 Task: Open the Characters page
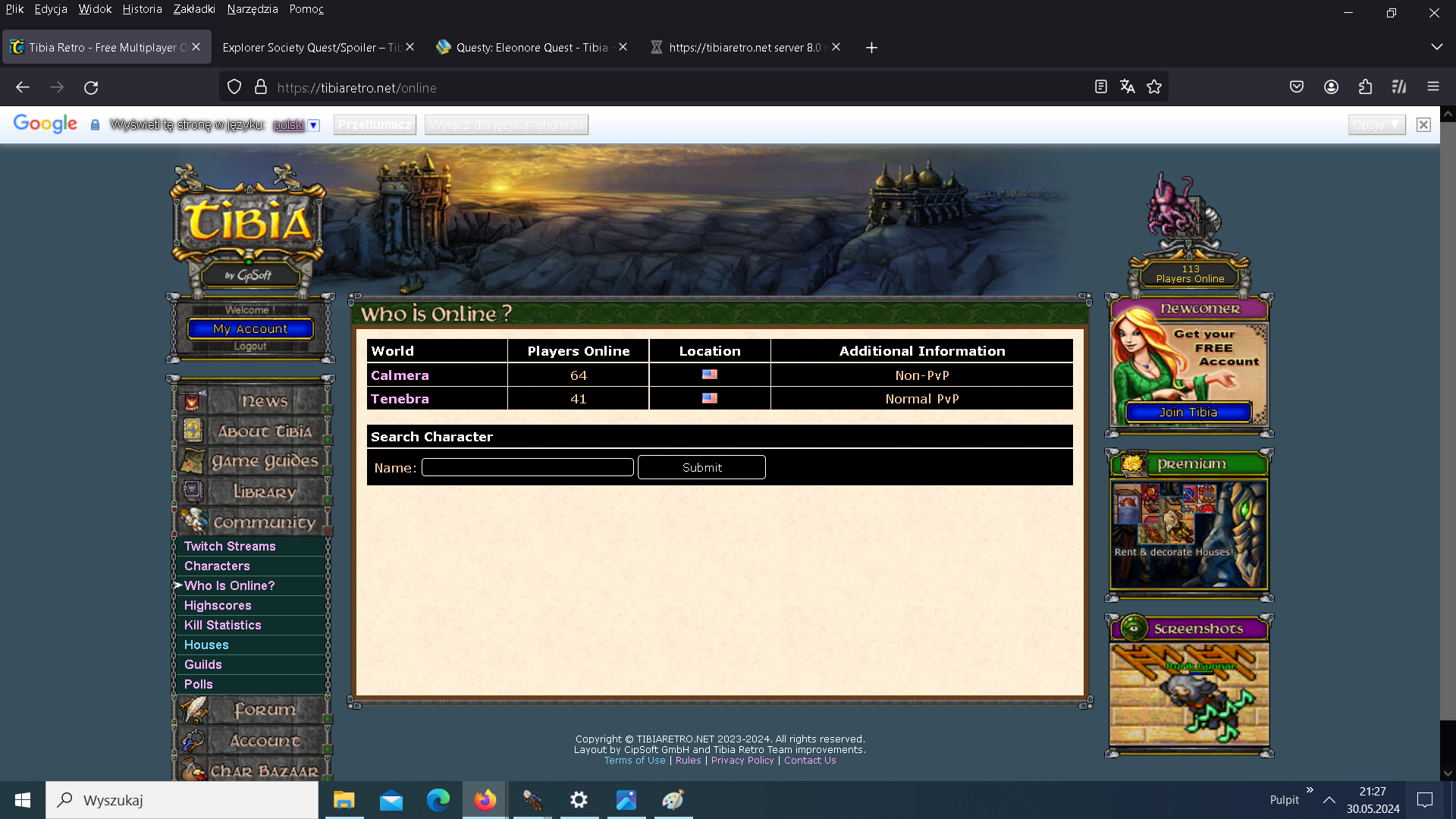click(217, 566)
